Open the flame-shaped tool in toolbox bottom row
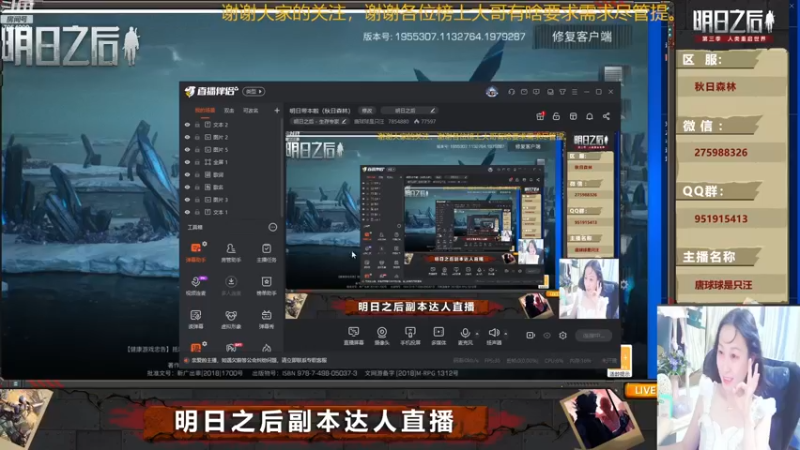 [x=266, y=348]
